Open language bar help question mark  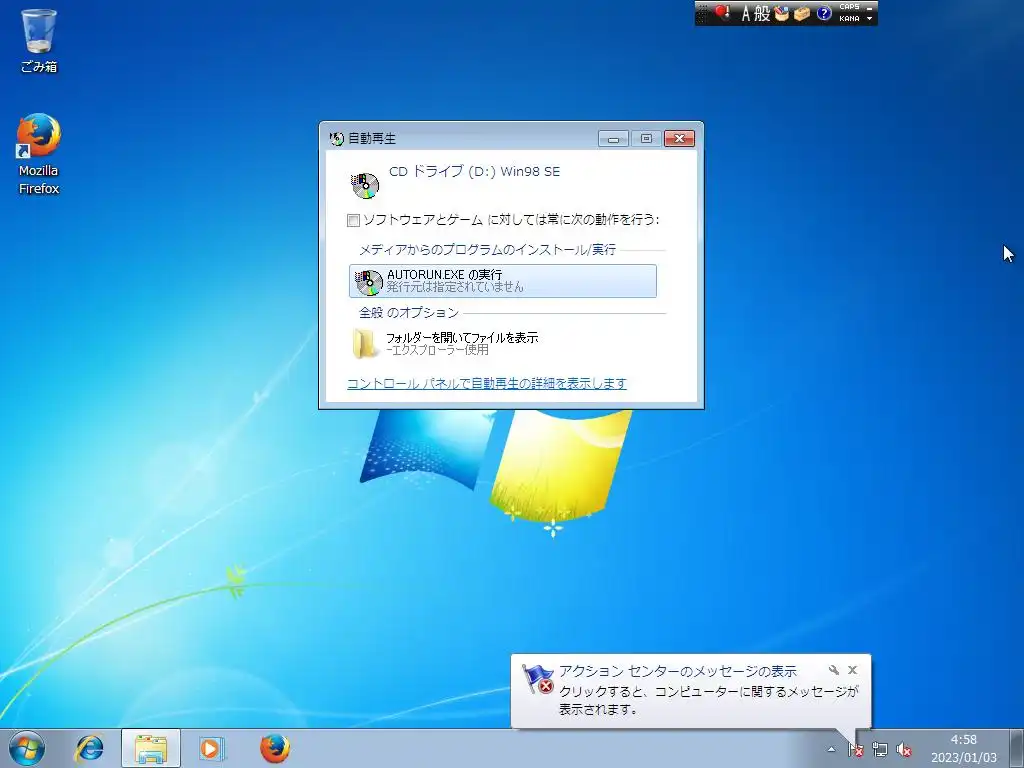click(x=824, y=13)
